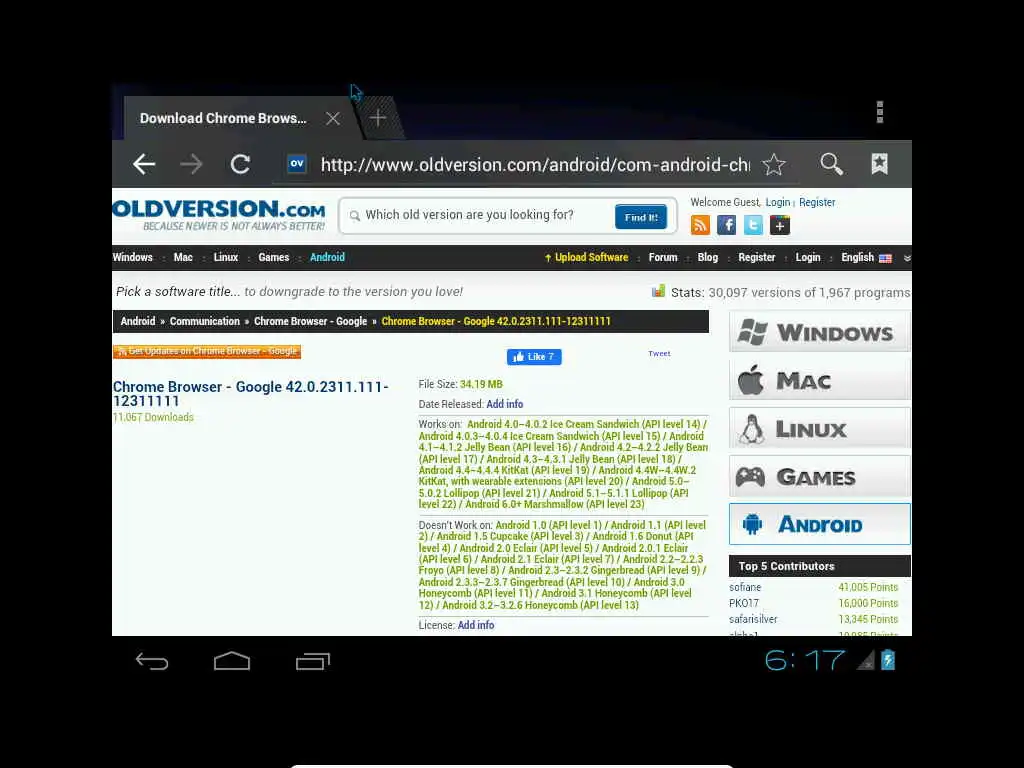Tap the Android home button
The height and width of the screenshot is (768, 1024).
tap(232, 661)
